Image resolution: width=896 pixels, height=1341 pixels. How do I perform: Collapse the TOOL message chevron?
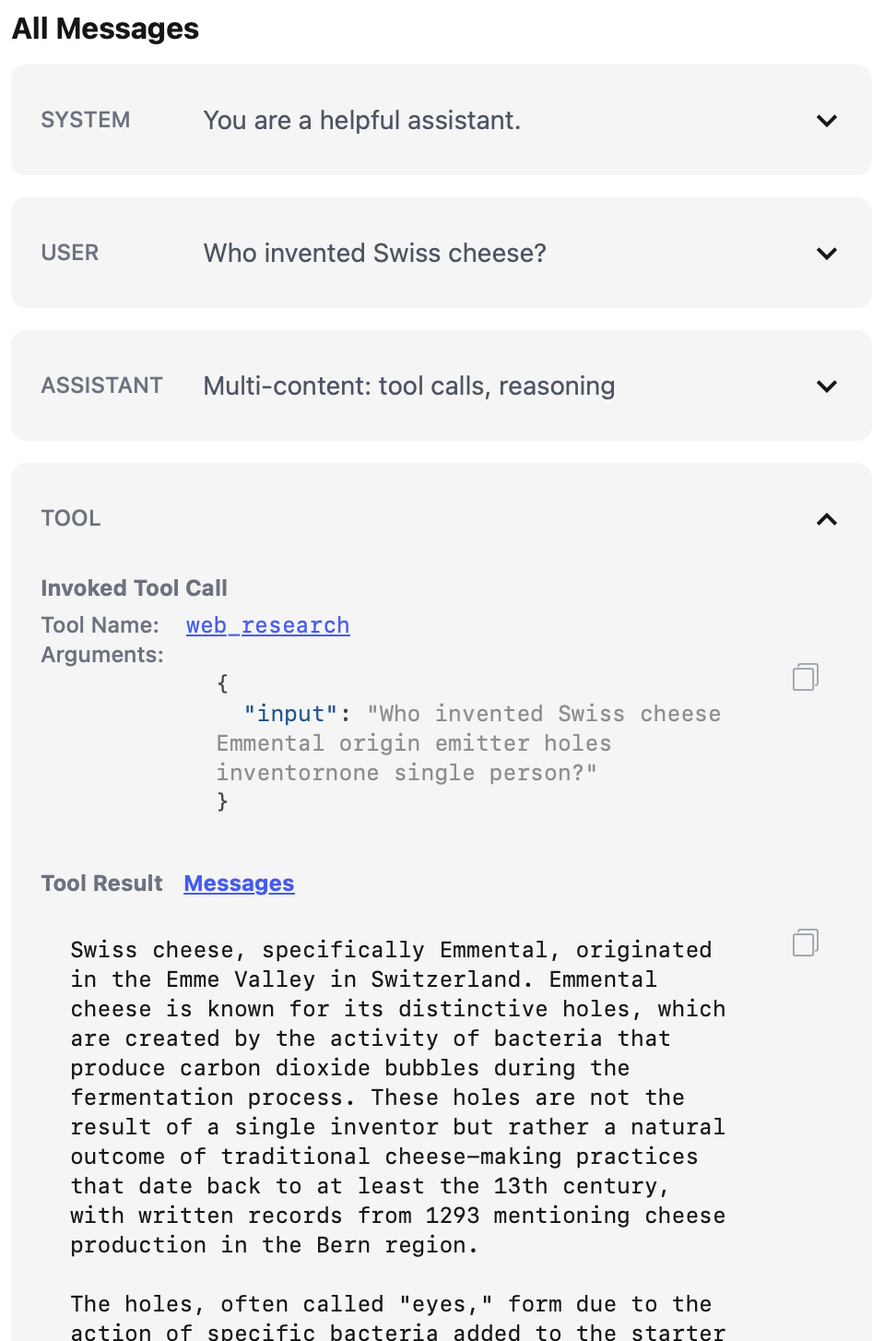point(827,519)
